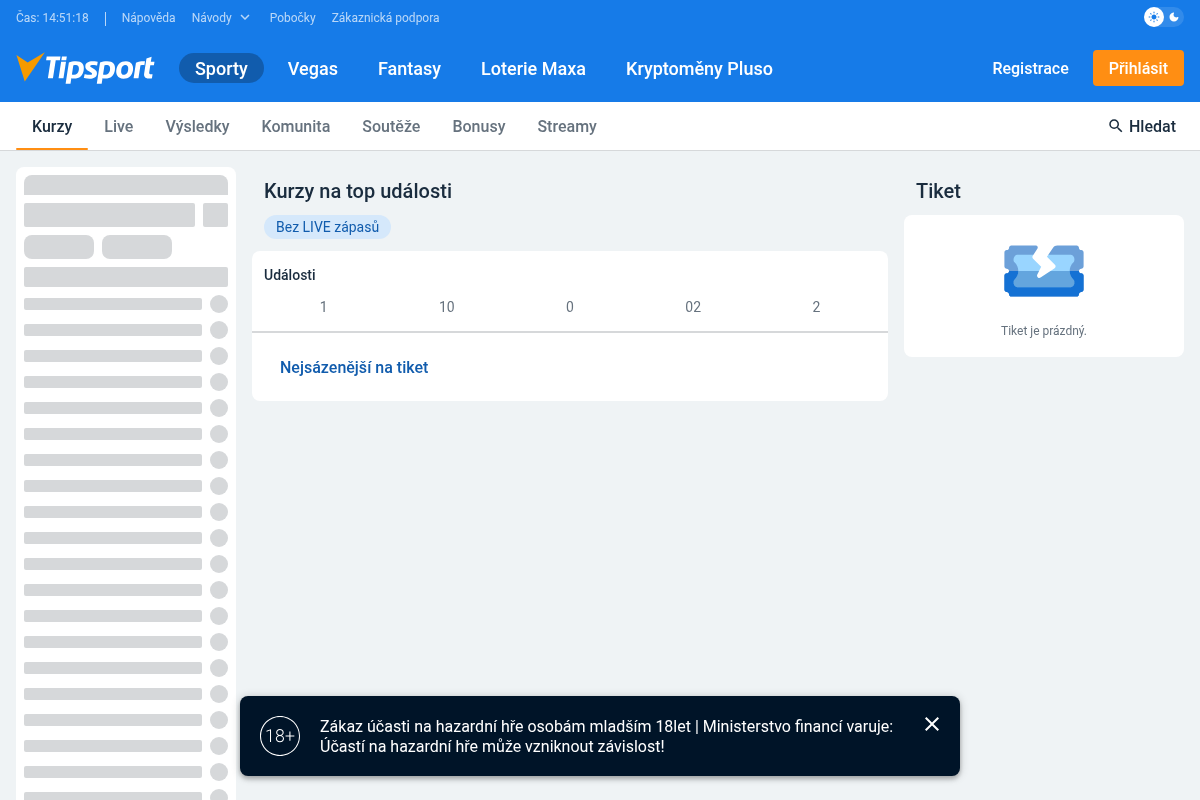The image size is (1200, 800).
Task: Close the 18+ gambling warning banner
Action: (932, 724)
